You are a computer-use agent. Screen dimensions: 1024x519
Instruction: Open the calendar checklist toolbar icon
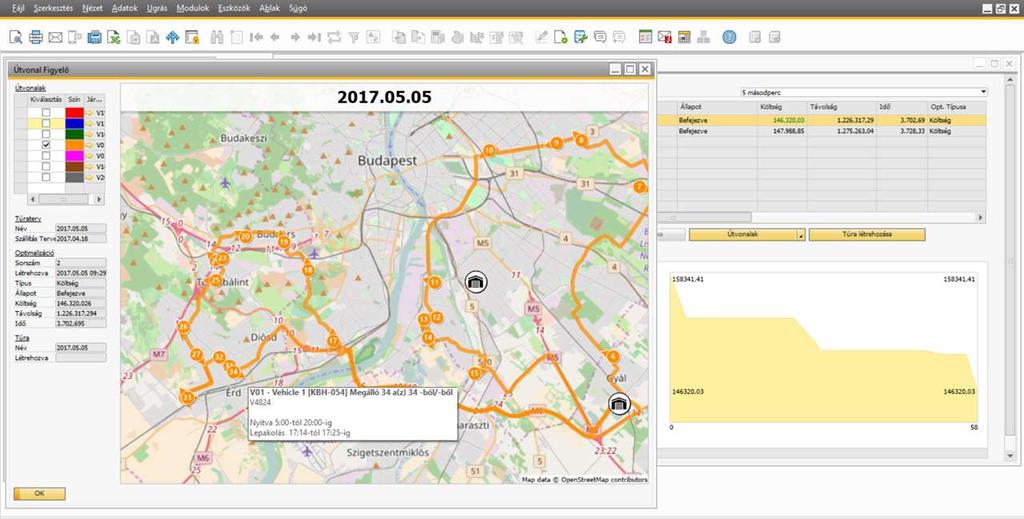[645, 37]
